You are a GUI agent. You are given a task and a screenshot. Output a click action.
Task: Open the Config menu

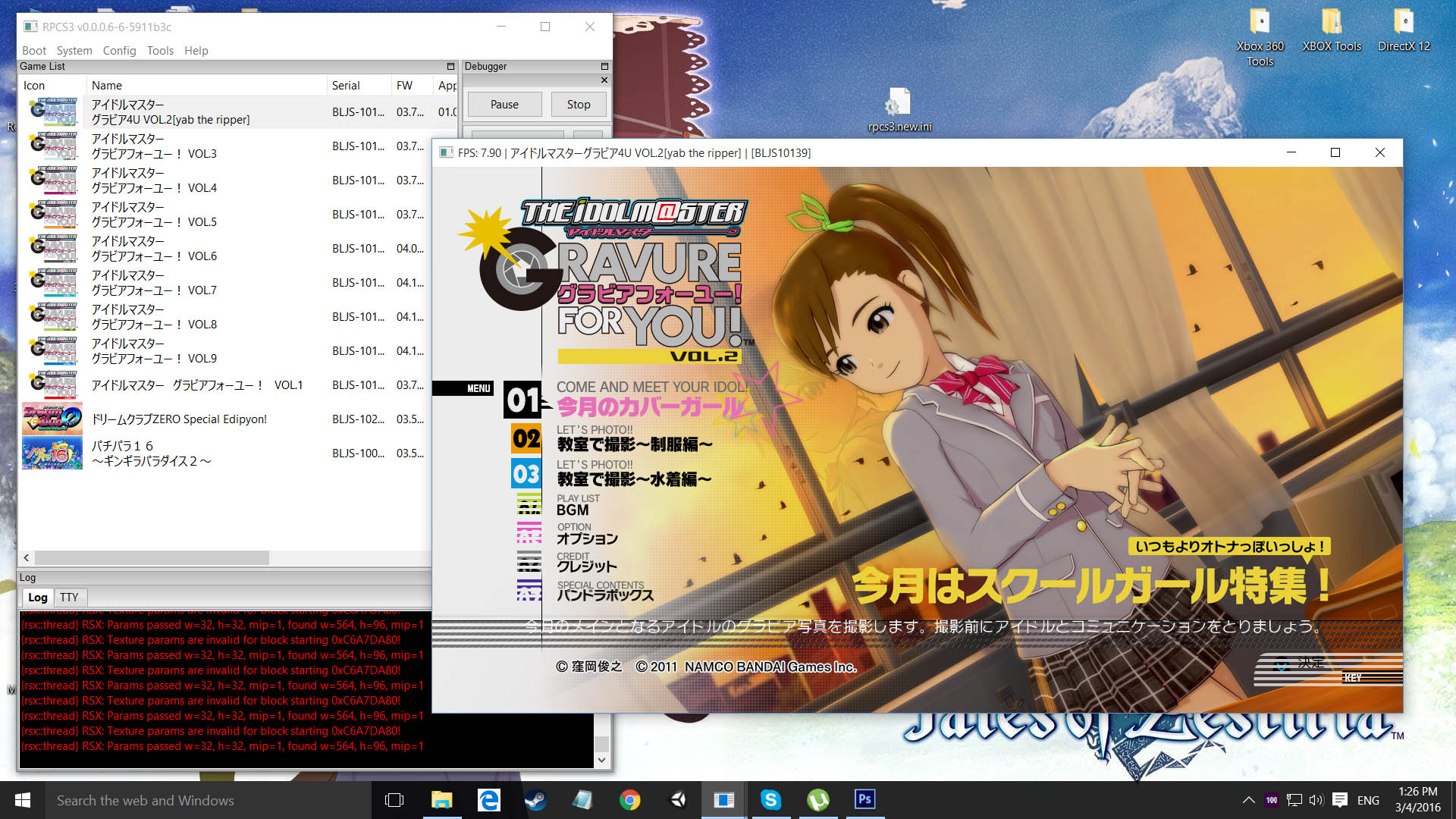click(x=119, y=50)
